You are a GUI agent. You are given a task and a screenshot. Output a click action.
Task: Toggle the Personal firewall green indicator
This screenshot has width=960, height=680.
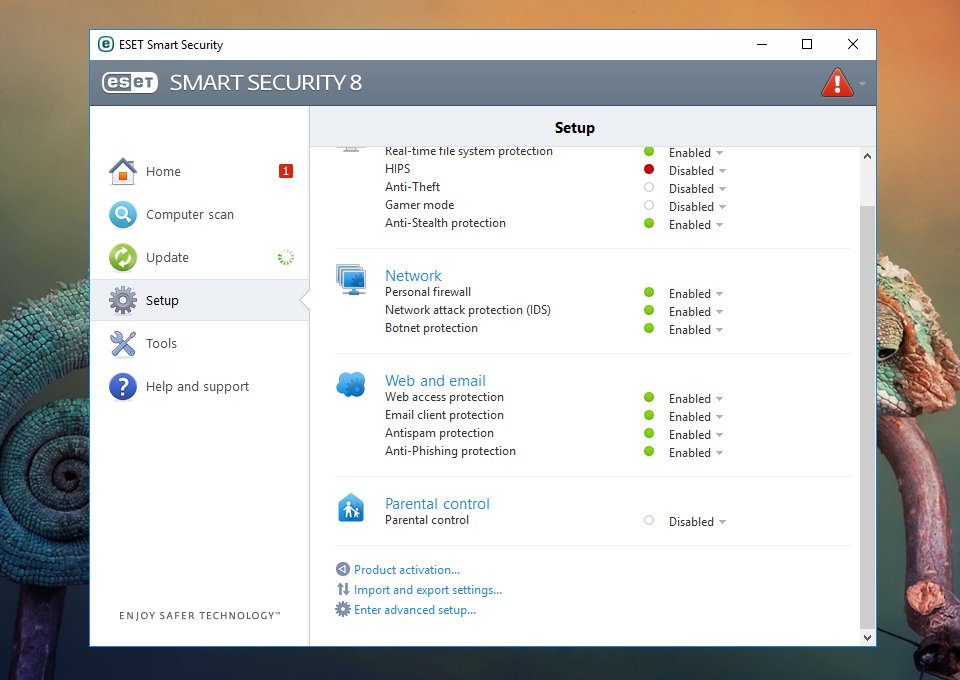point(649,293)
